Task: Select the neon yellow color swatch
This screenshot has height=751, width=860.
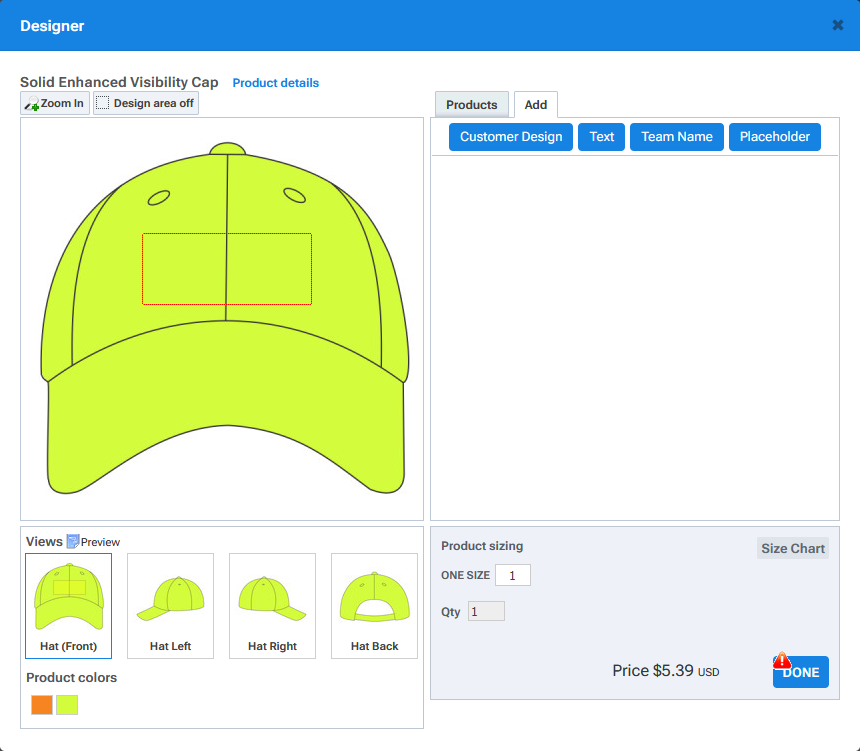Action: click(x=67, y=705)
